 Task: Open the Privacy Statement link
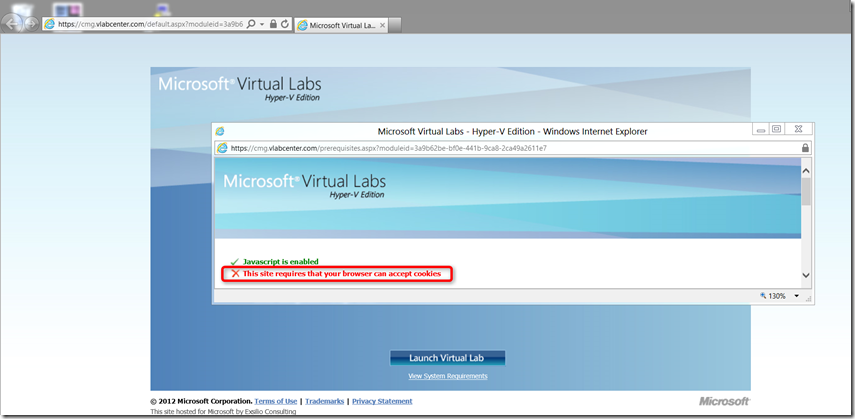[382, 401]
